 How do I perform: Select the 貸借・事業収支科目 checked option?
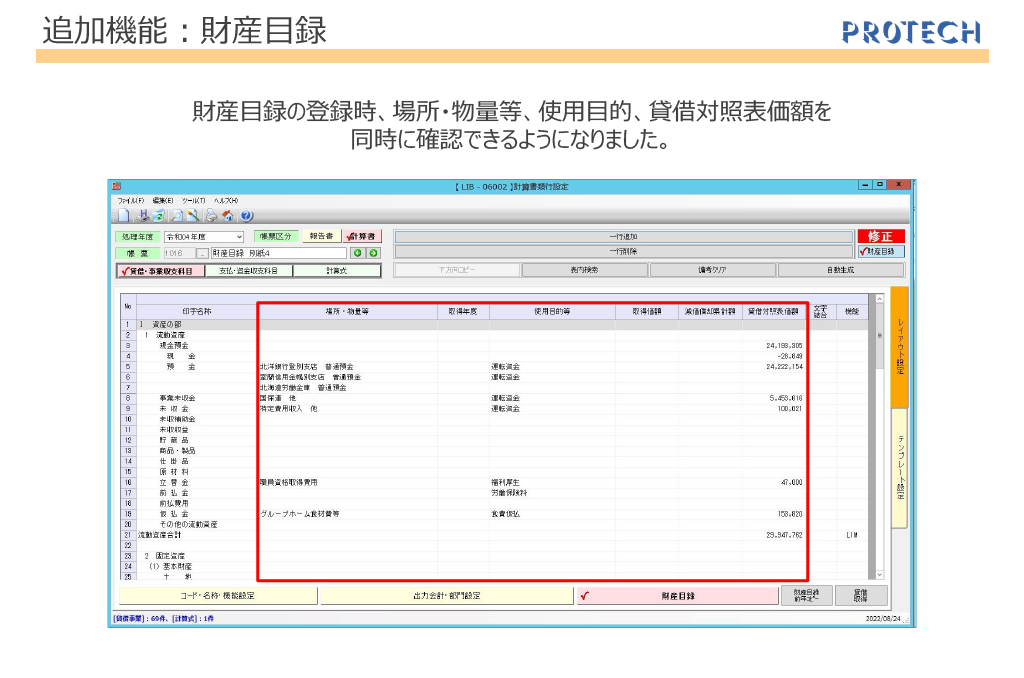[x=158, y=270]
